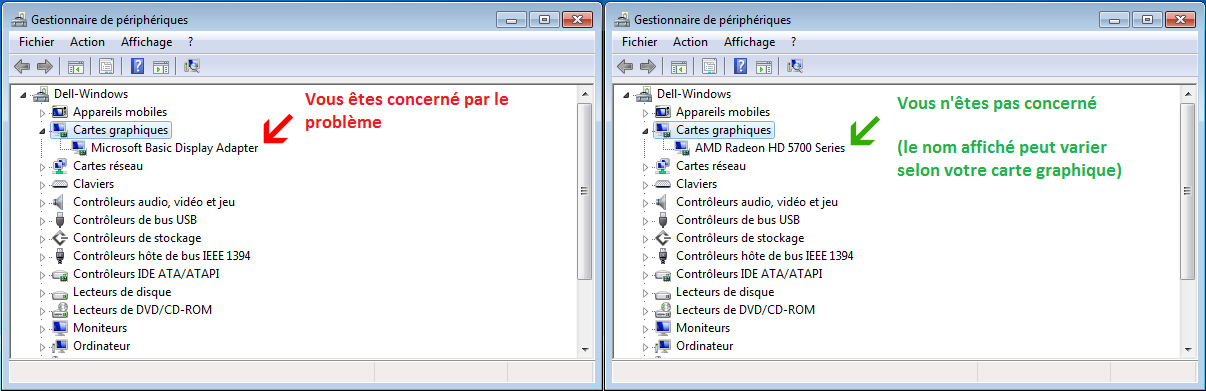
Task: Click the Forward arrow in the left window toolbar
Action: coord(44,66)
